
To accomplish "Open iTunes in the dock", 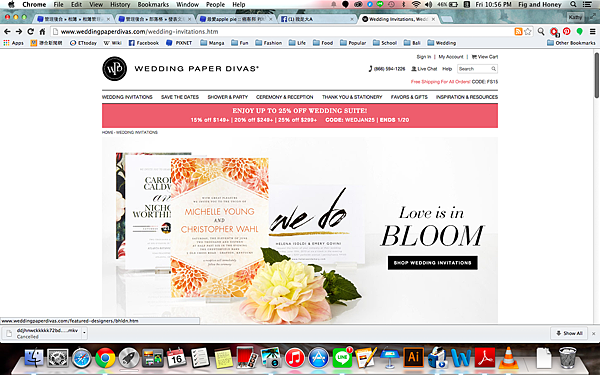I will pyautogui.click(x=295, y=358).
